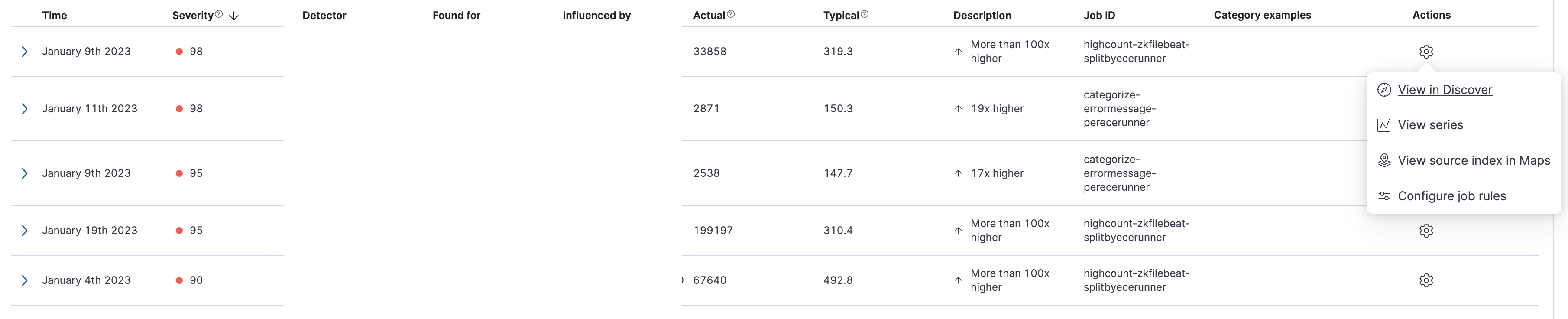
Task: Click the highcount-zkfilebeat-splitbyecerunner Job ID text
Action: (x=1137, y=51)
